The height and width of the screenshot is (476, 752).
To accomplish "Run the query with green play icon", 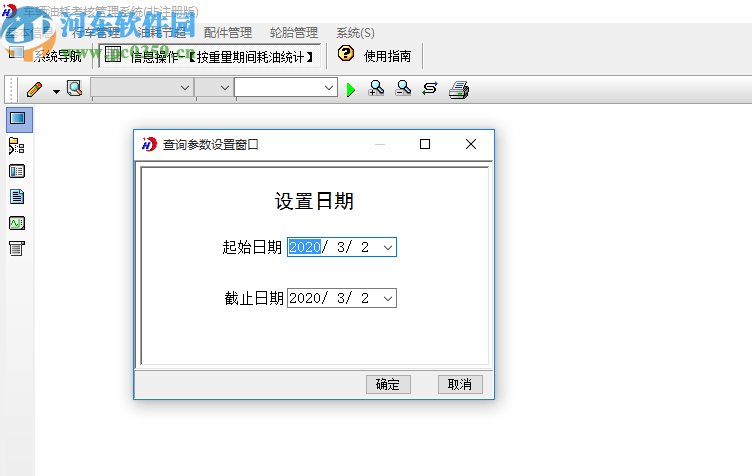I will click(x=351, y=90).
